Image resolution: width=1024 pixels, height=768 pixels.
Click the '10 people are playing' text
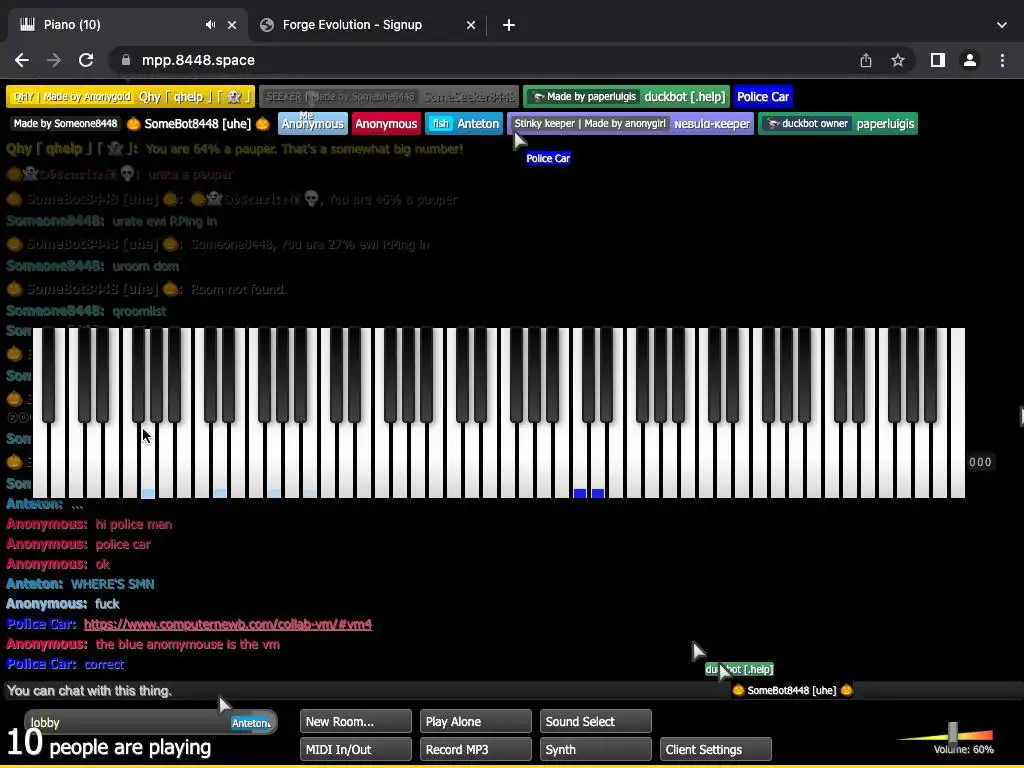point(108,744)
